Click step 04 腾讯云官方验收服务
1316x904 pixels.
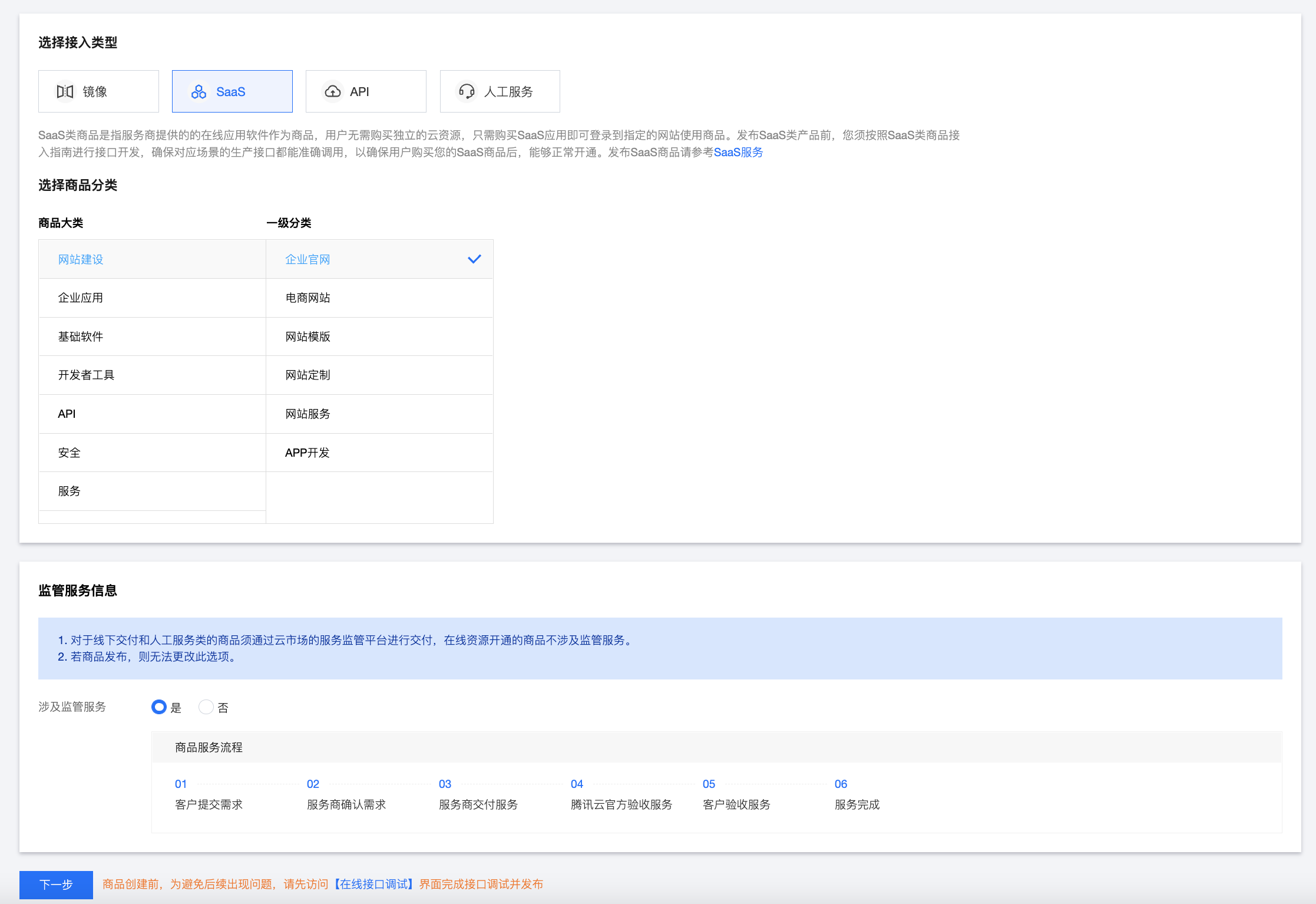click(x=621, y=794)
